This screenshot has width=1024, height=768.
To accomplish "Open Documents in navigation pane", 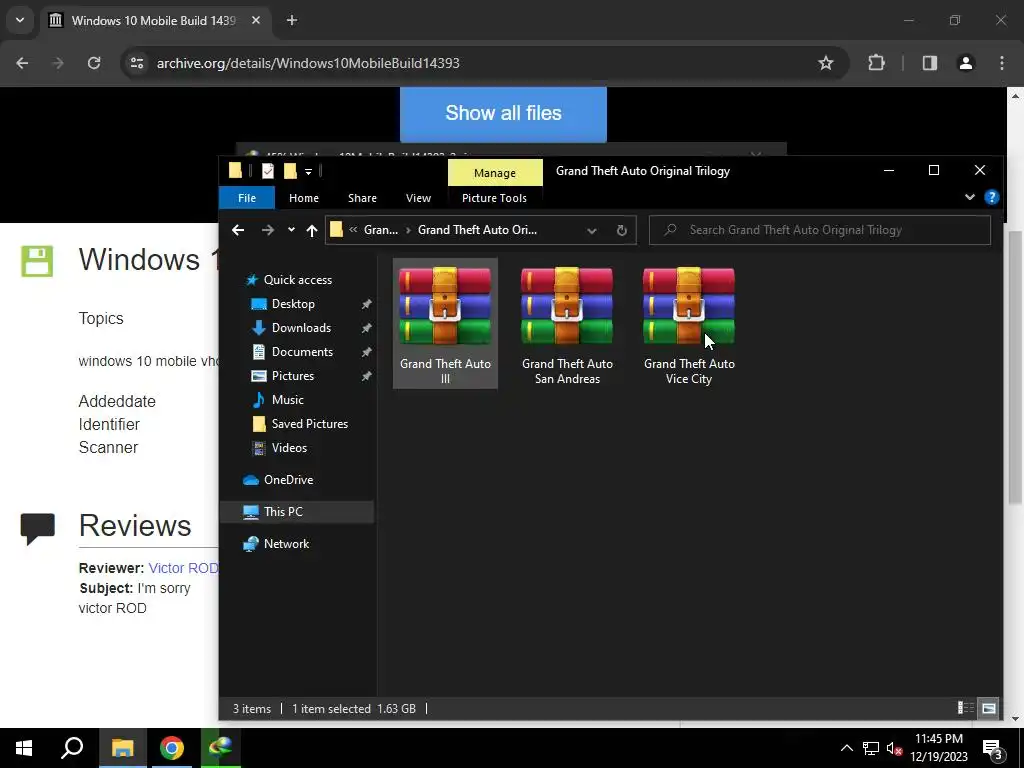I will (x=302, y=352).
